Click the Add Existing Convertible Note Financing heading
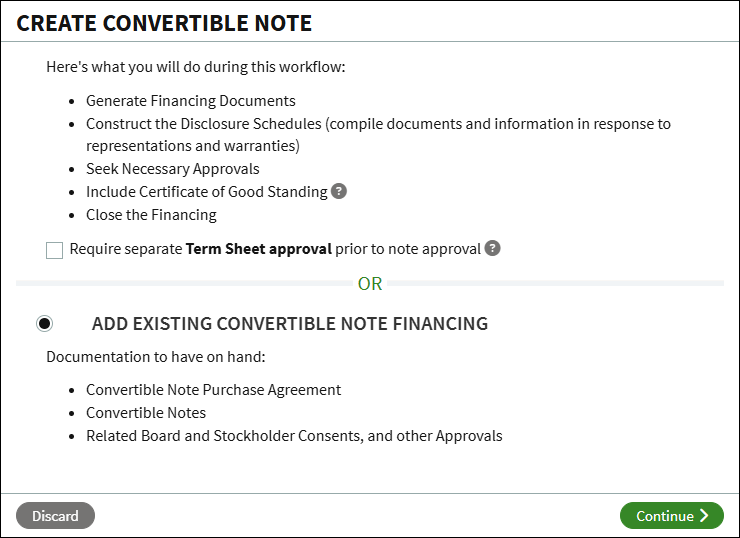Viewport: 740px width, 538px height. (x=290, y=324)
